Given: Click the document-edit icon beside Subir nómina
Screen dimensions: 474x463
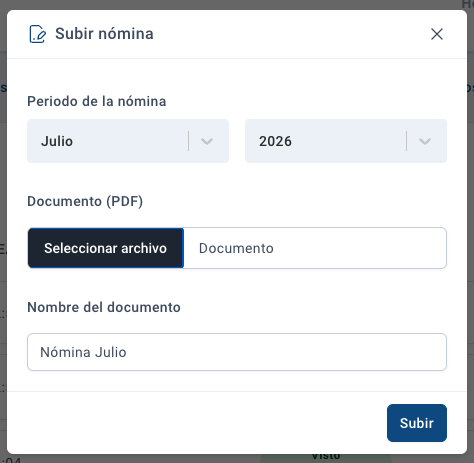Looking at the screenshot, I should pos(37,34).
